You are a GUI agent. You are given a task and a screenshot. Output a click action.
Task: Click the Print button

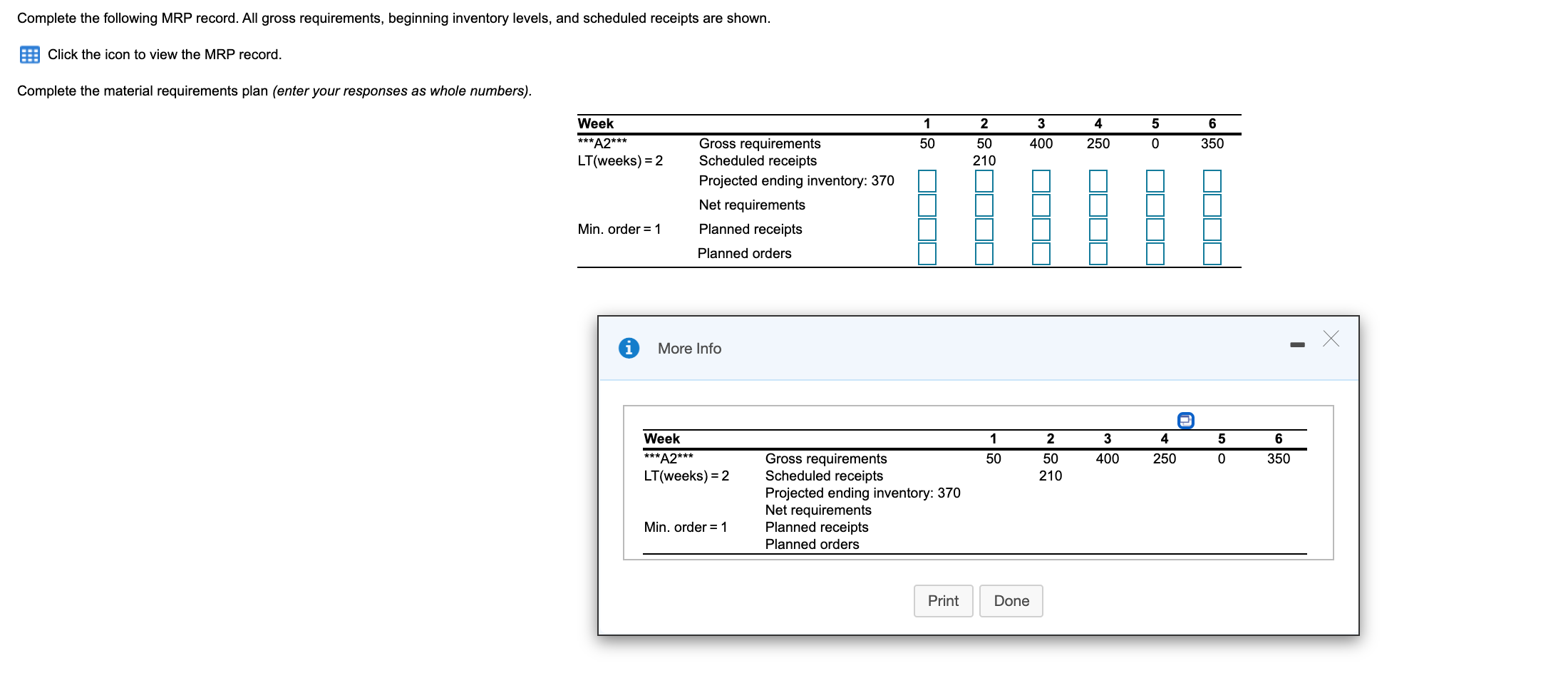point(943,601)
